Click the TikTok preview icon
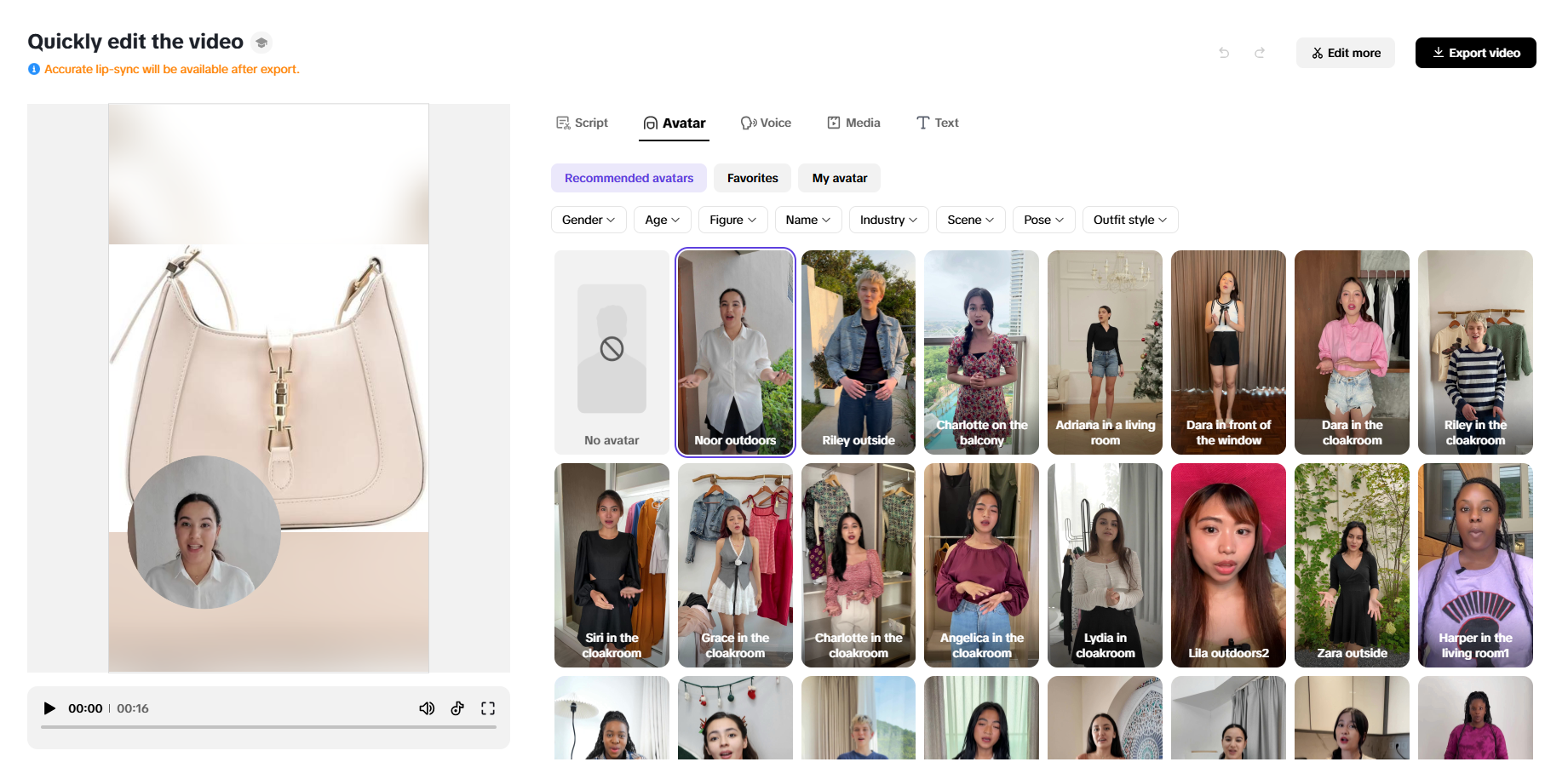 (457, 708)
